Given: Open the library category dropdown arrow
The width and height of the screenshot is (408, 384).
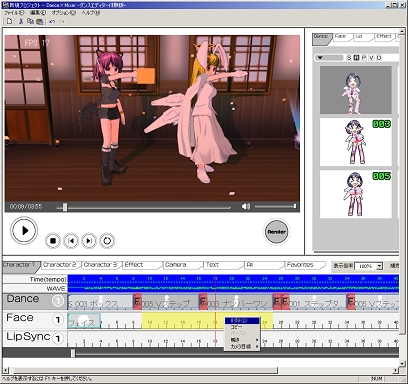Looking at the screenshot, I should tap(320, 58).
